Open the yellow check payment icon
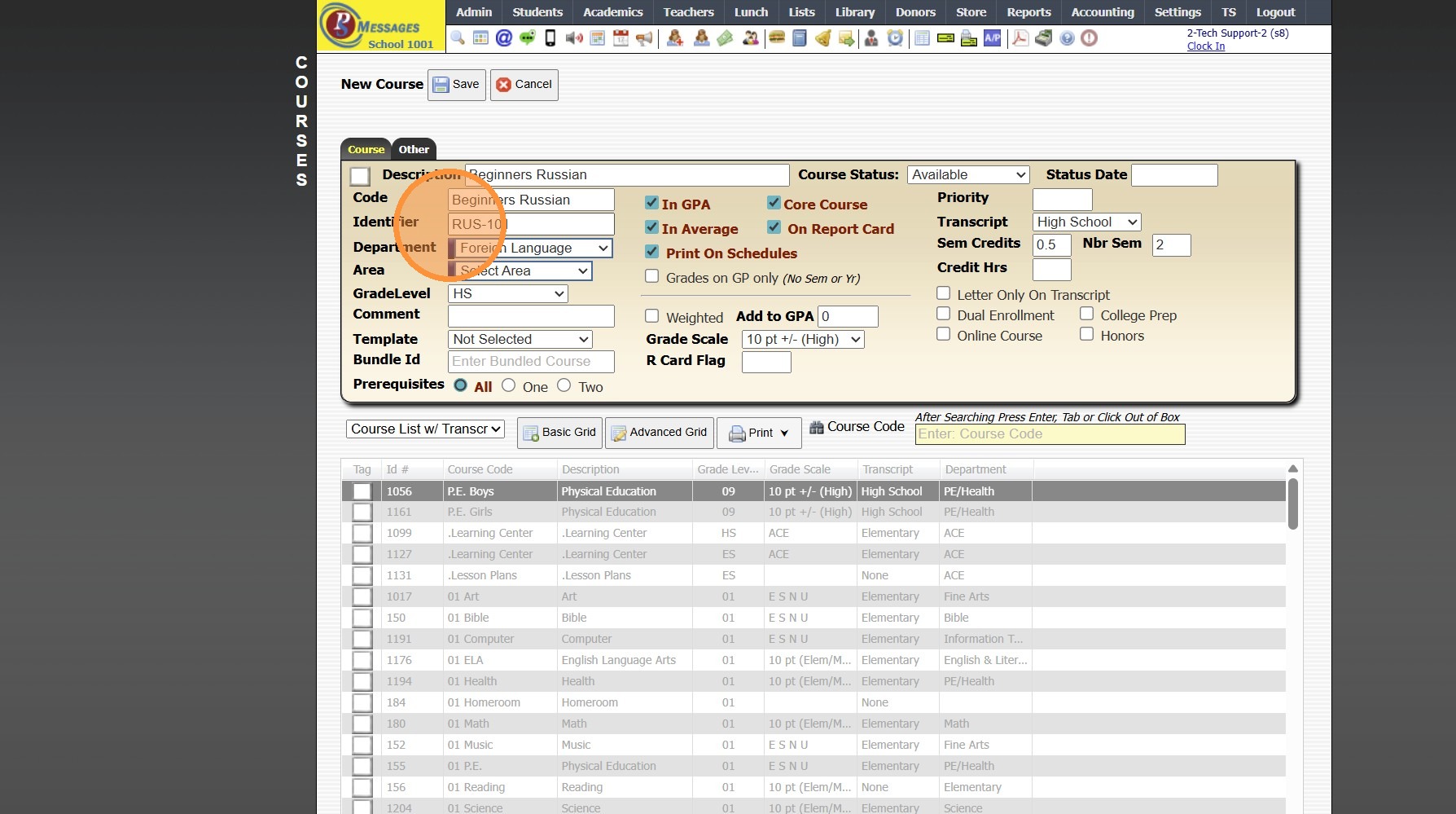Viewport: 1456px width, 814px height. tap(945, 38)
